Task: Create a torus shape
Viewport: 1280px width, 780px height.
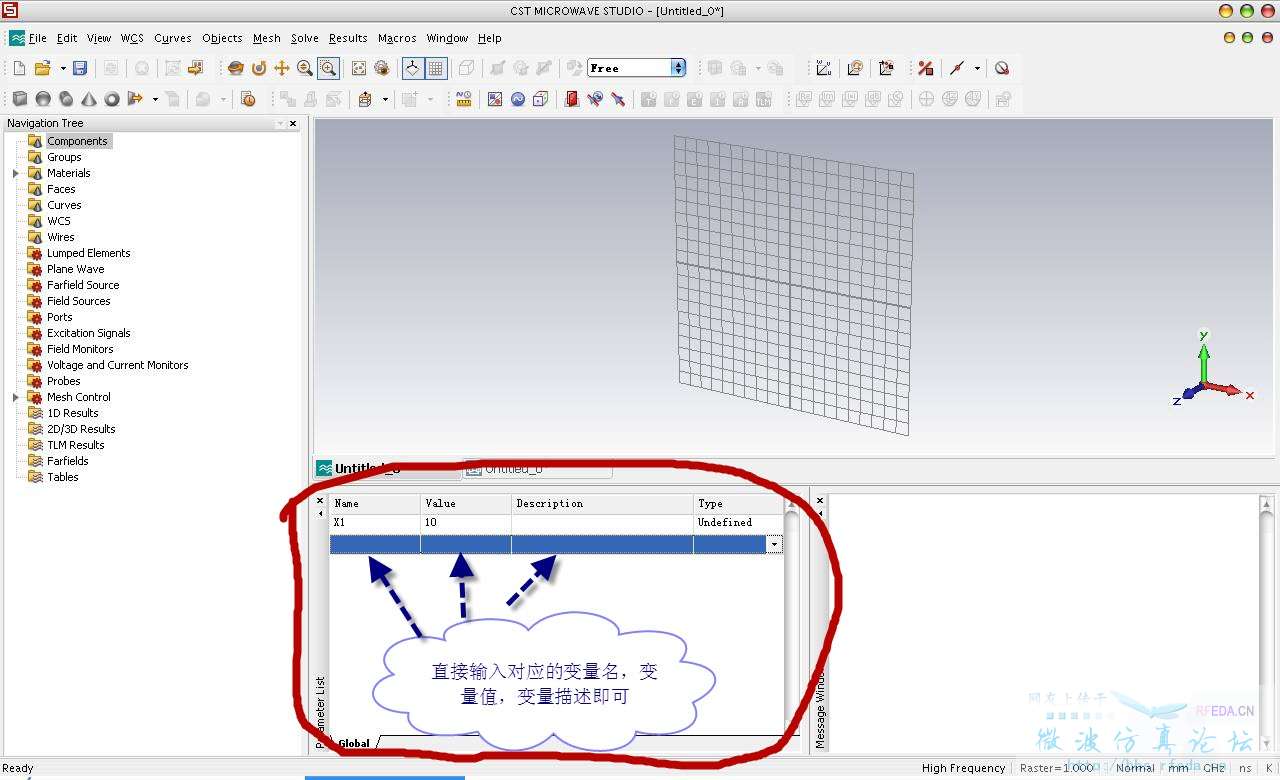Action: click(112, 99)
